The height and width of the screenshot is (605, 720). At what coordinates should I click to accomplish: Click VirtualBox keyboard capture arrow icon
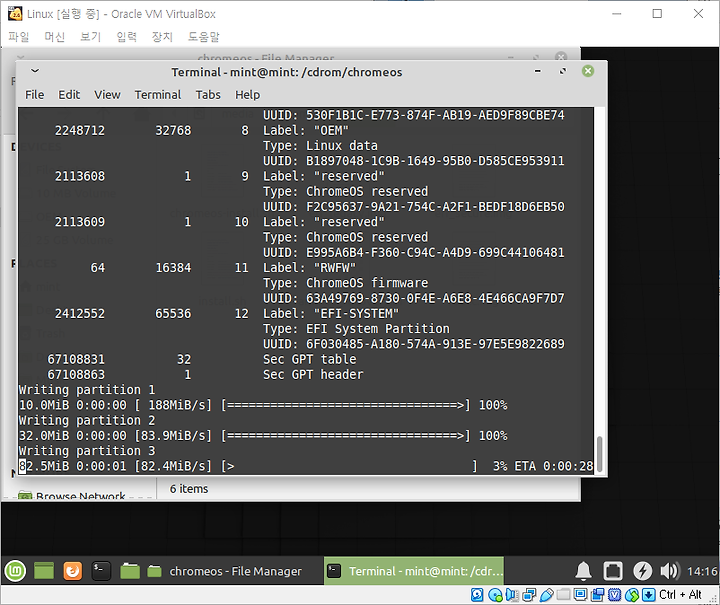pyautogui.click(x=648, y=595)
